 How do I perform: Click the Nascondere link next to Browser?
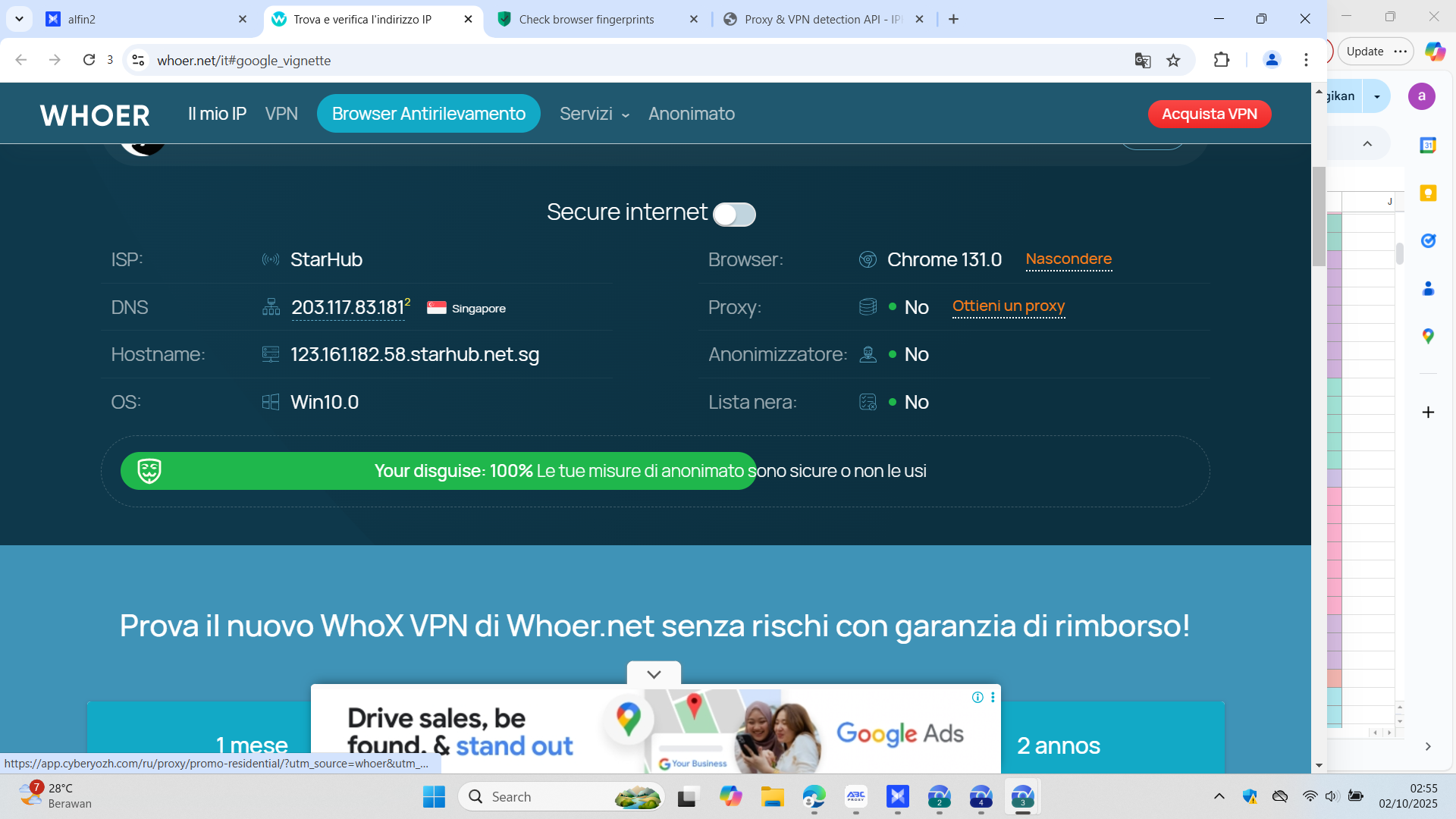[x=1068, y=259]
